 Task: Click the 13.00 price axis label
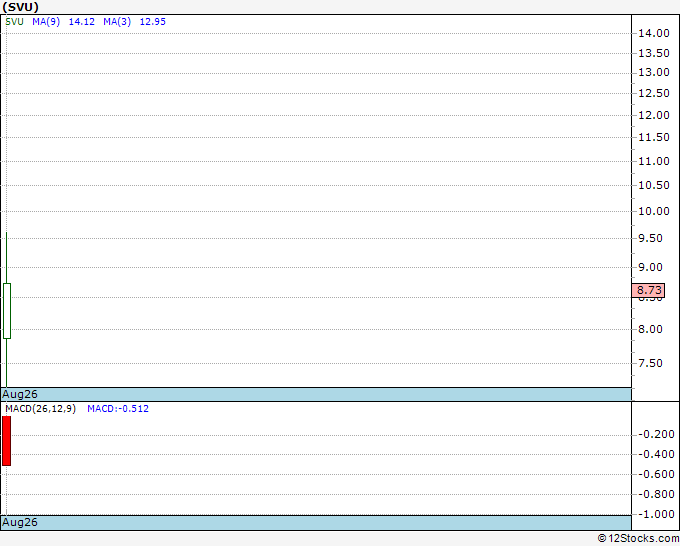tap(654, 72)
